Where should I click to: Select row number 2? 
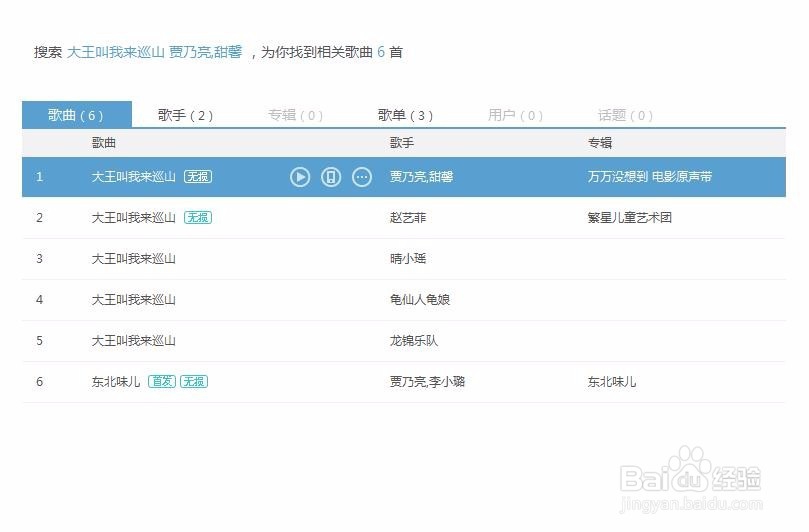[x=39, y=218]
